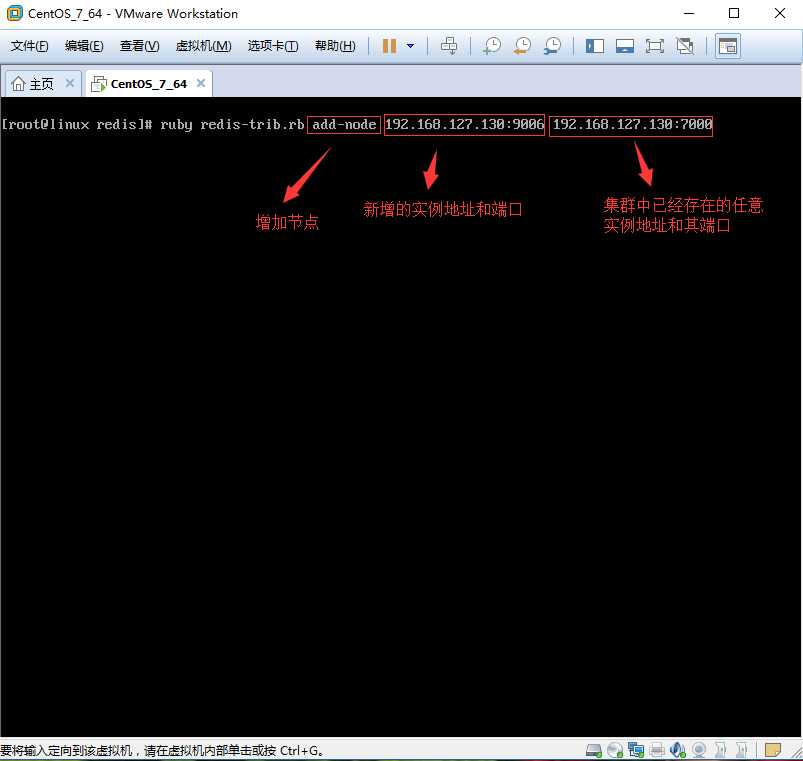803x761 pixels.
Task: Click the webcam device status icon
Action: [699, 750]
